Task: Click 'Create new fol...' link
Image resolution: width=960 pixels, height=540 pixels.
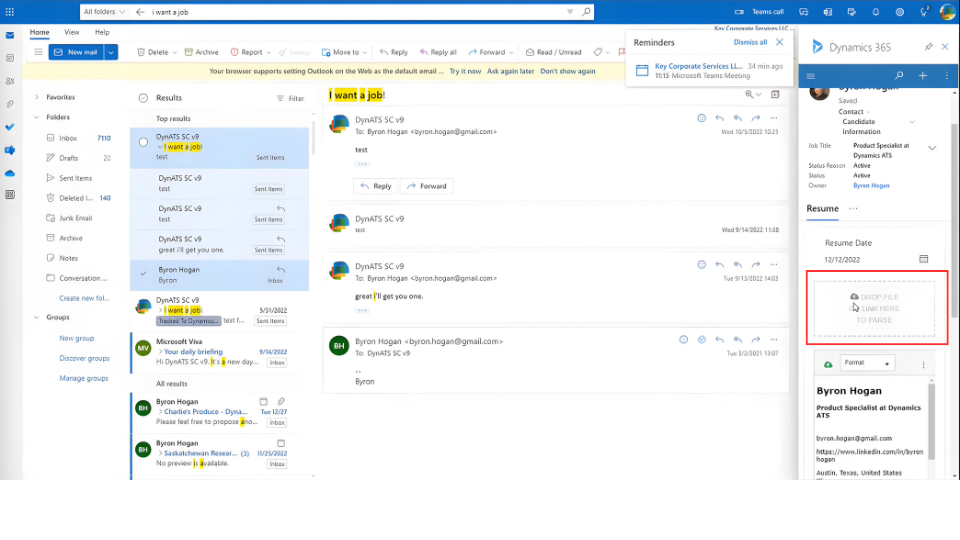Action: (x=84, y=298)
